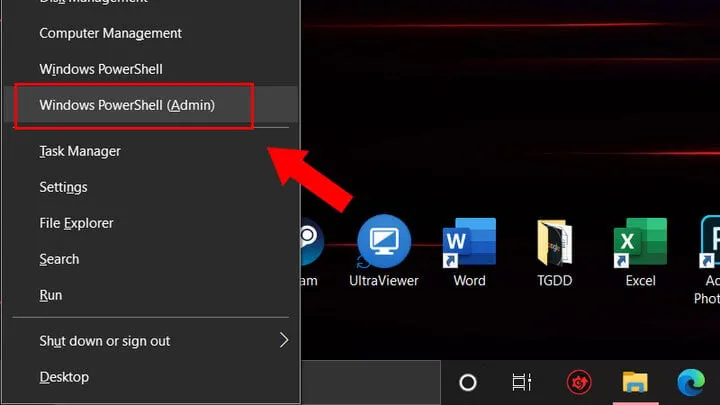This screenshot has width=720, height=405.
Task: Open the Steam desktop icon
Action: 309,241
